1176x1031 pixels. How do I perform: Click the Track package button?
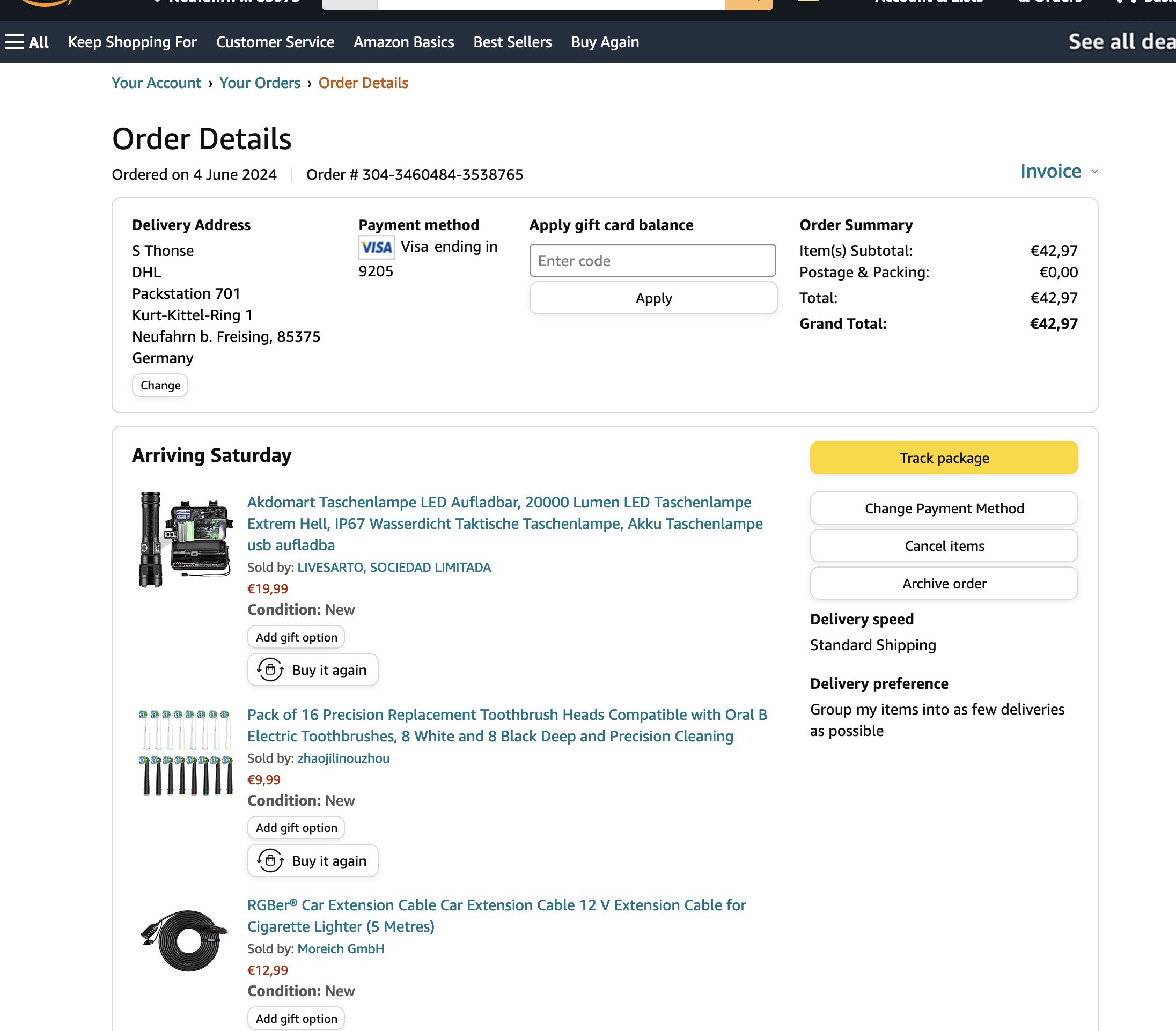(944, 458)
